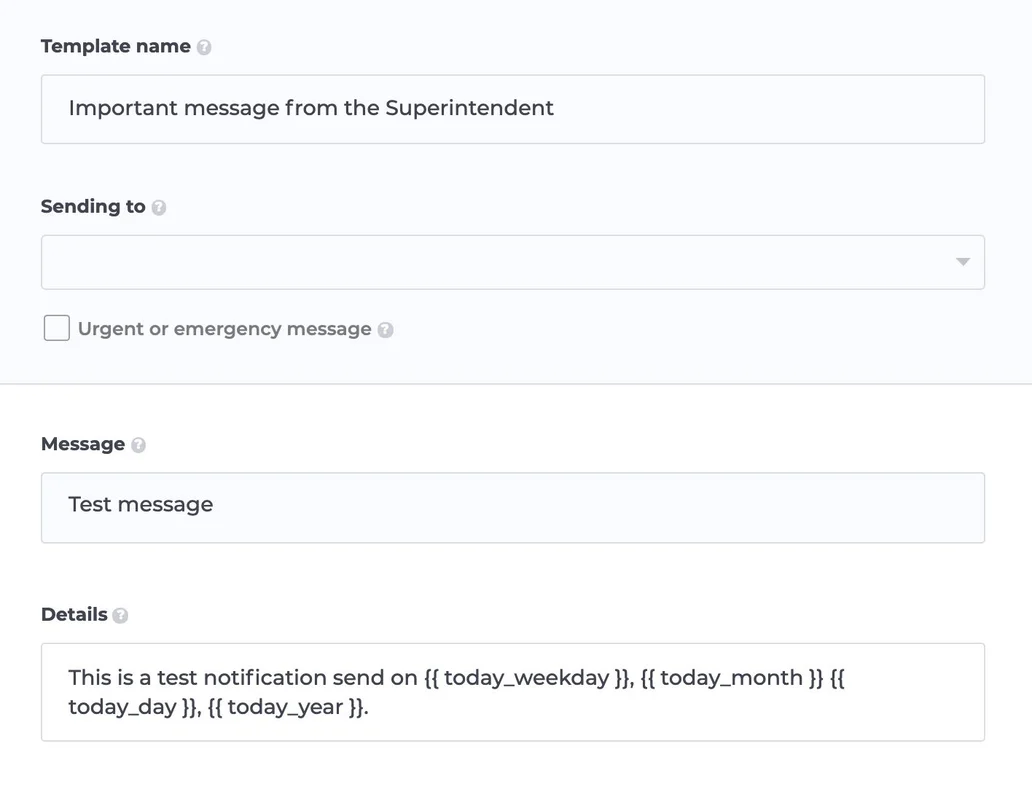Click the help icon next to Details
1032x800 pixels.
(121, 616)
